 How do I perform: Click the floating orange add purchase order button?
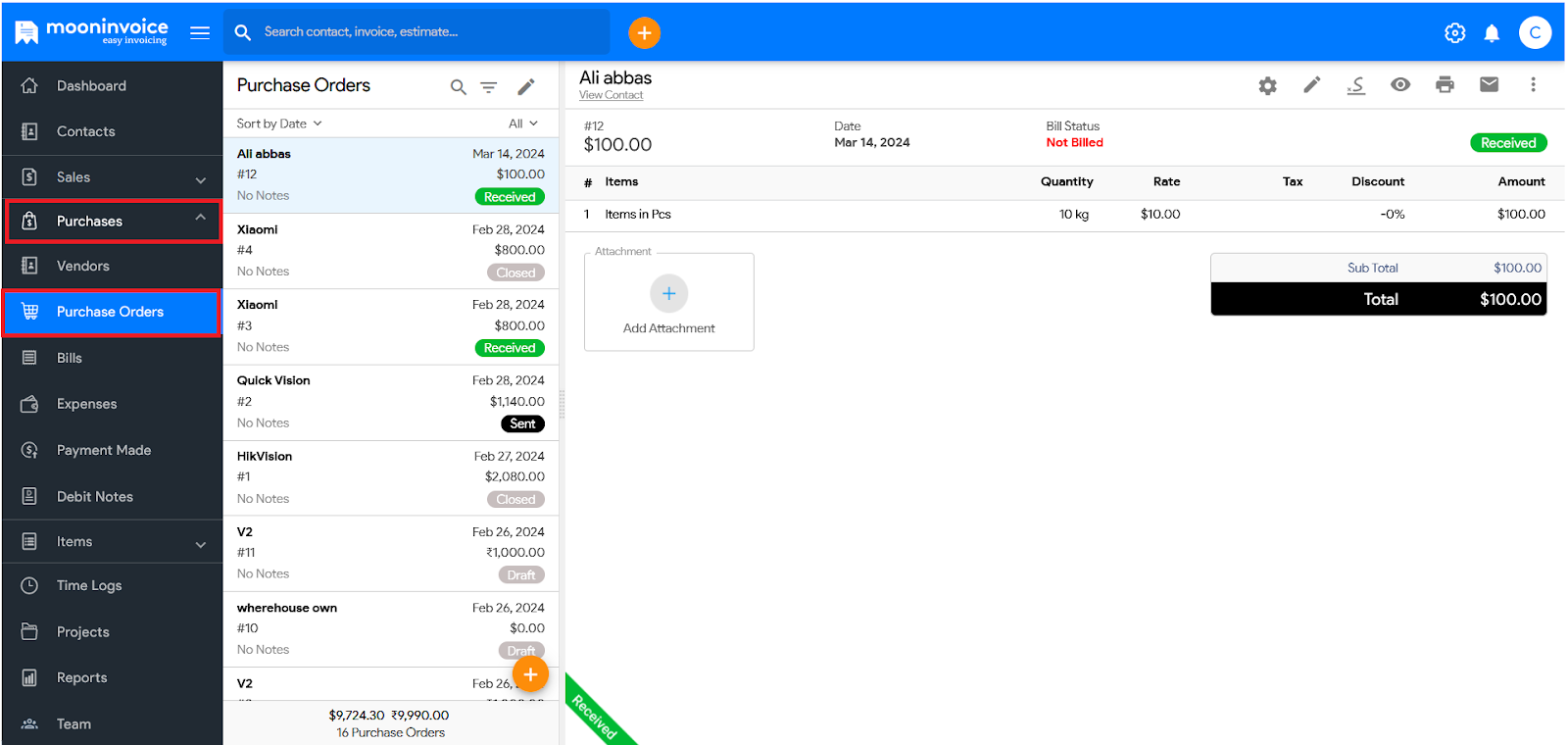(x=530, y=674)
